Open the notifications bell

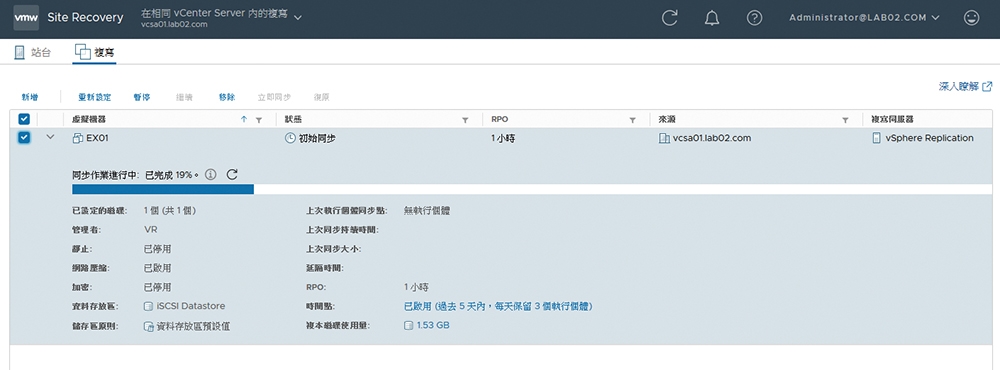(x=712, y=18)
